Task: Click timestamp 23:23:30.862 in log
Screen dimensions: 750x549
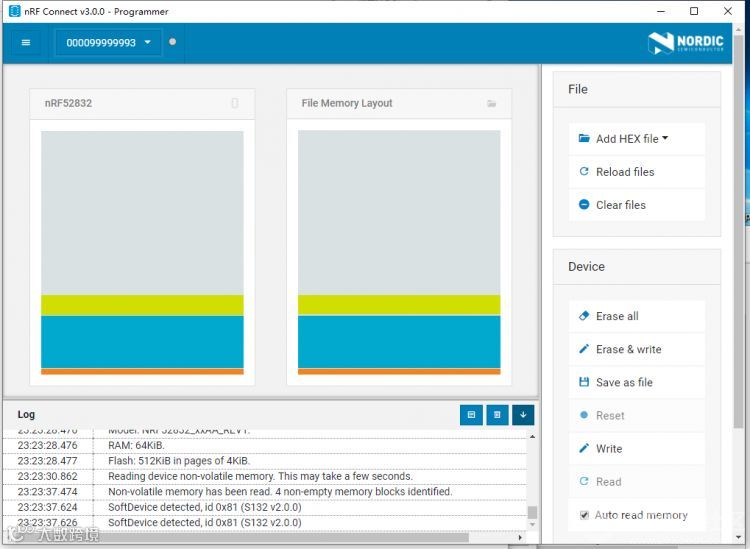Action: point(47,476)
